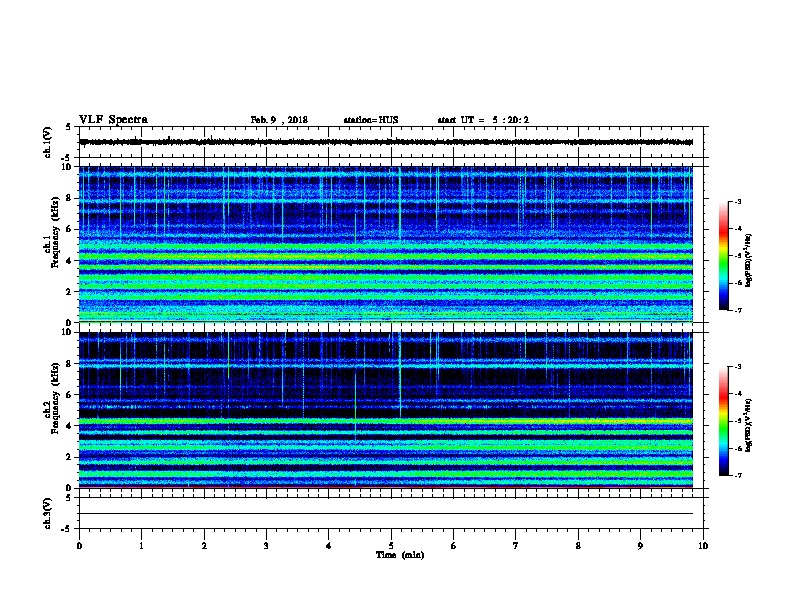Click the "4" kHz tick on ch.1 frequency axis
The width and height of the screenshot is (792, 612).
69,261
